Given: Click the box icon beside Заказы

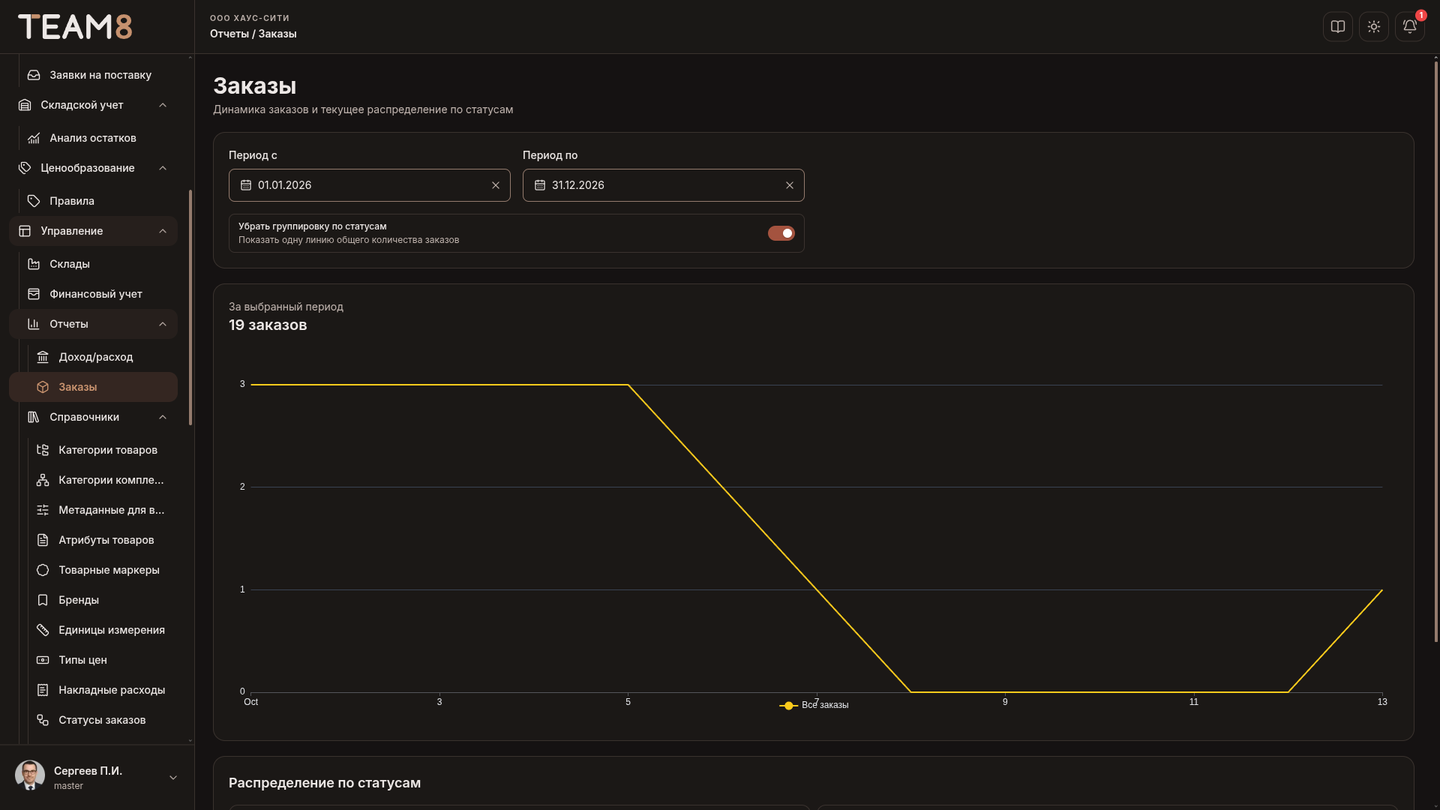Looking at the screenshot, I should click(43, 387).
